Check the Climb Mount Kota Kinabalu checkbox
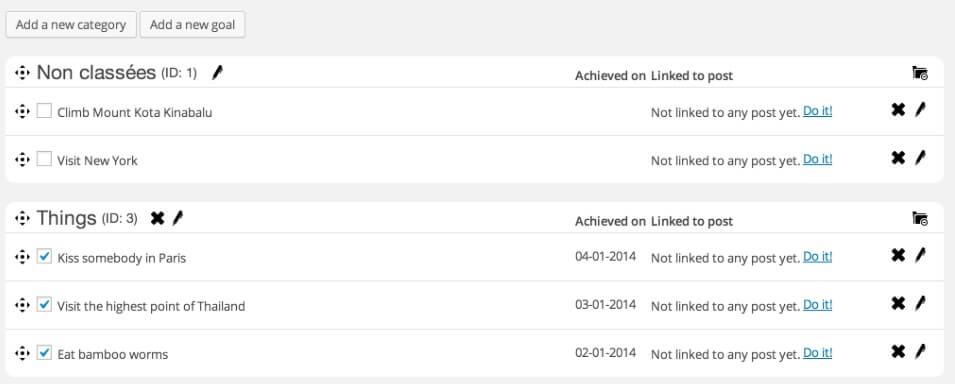This screenshot has height=384, width=955. click(x=44, y=111)
